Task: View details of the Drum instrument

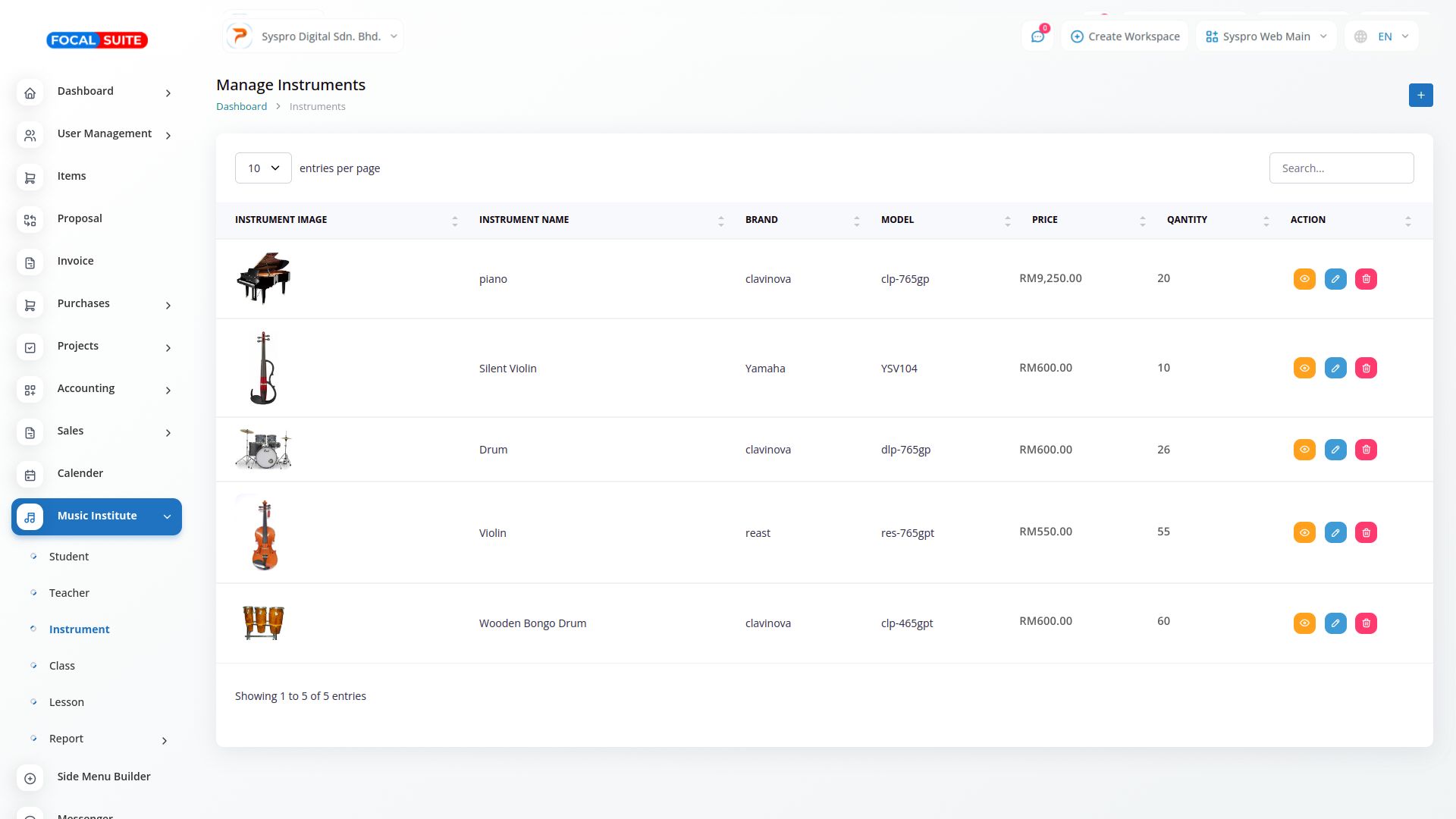Action: pyautogui.click(x=1304, y=450)
